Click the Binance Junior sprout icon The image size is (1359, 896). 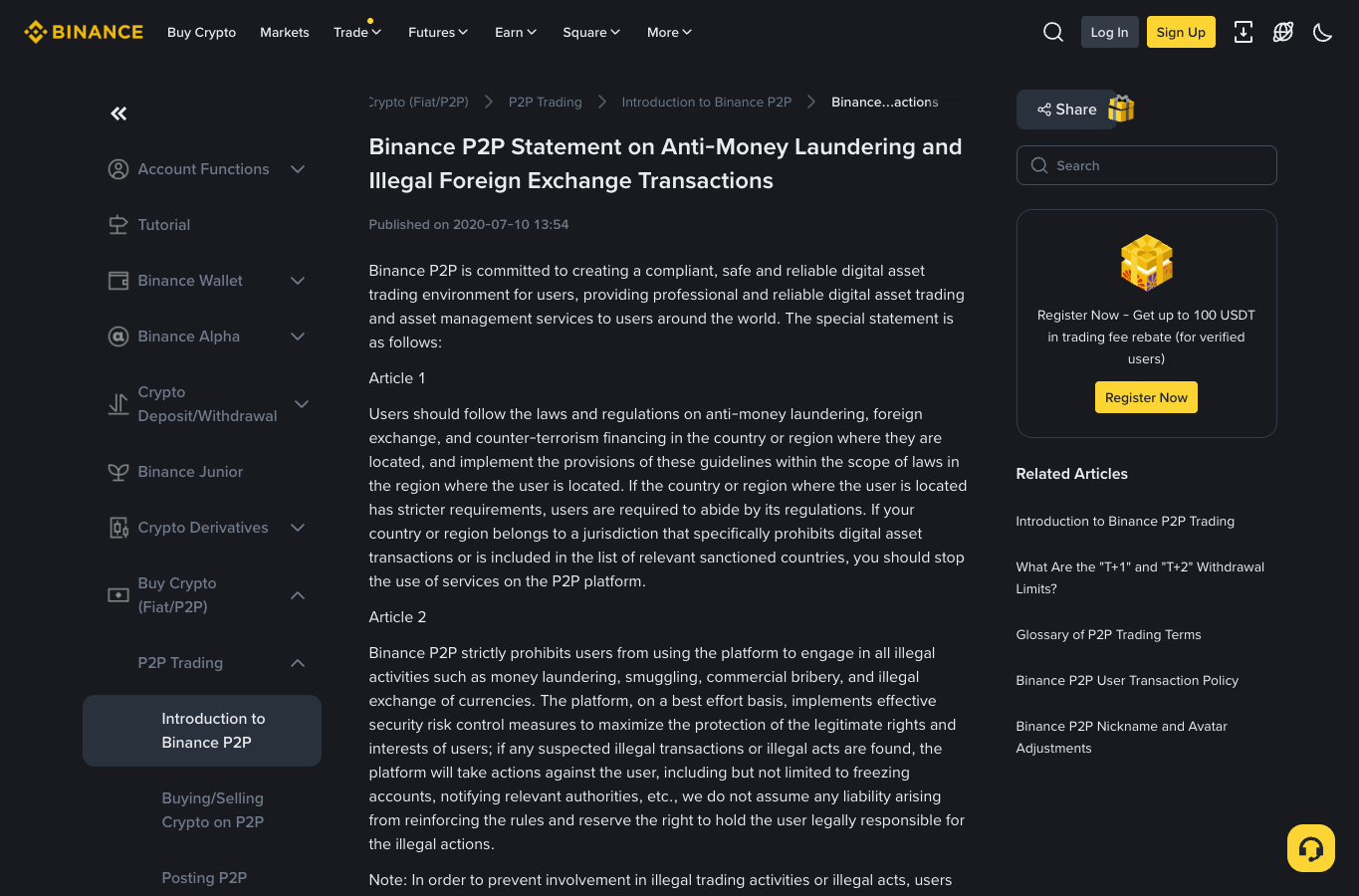click(x=118, y=472)
